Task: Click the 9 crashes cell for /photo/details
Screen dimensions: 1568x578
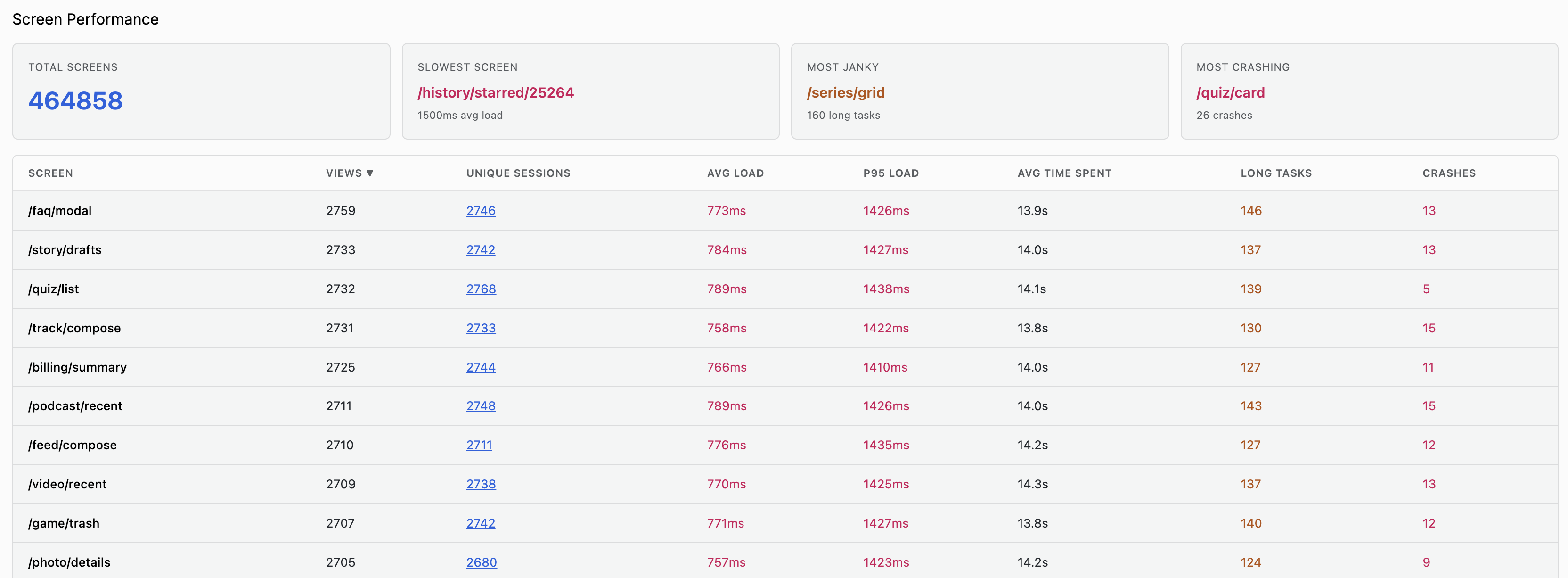Action: [x=1426, y=562]
